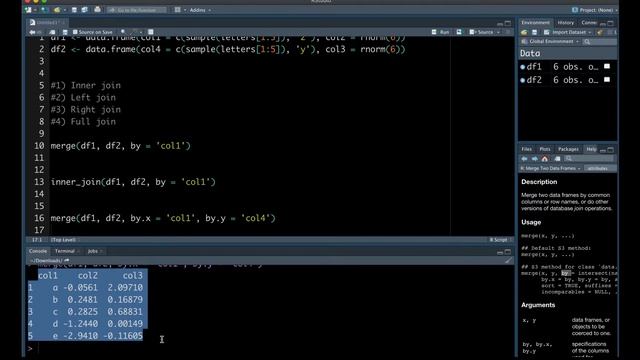
Task: Open the Source button dropdown arrow
Action: 498,32
